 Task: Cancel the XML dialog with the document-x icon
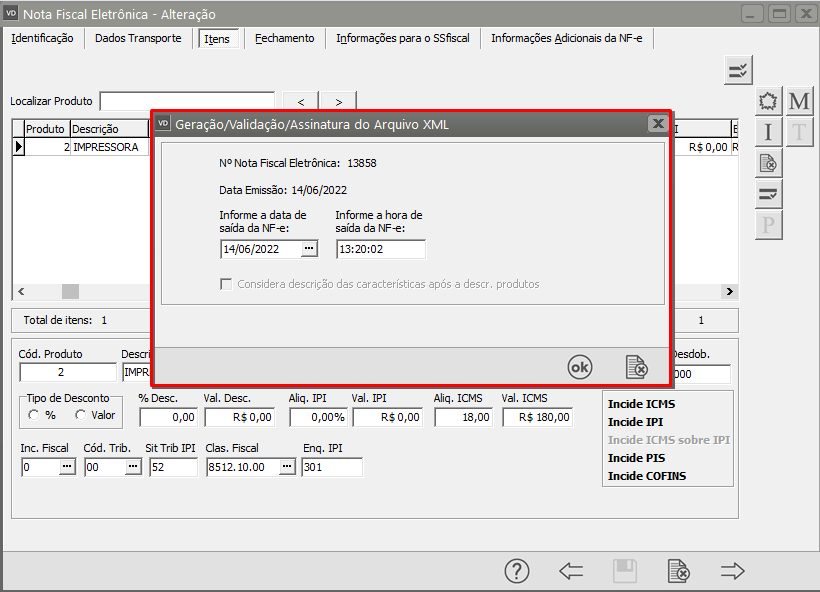[636, 368]
